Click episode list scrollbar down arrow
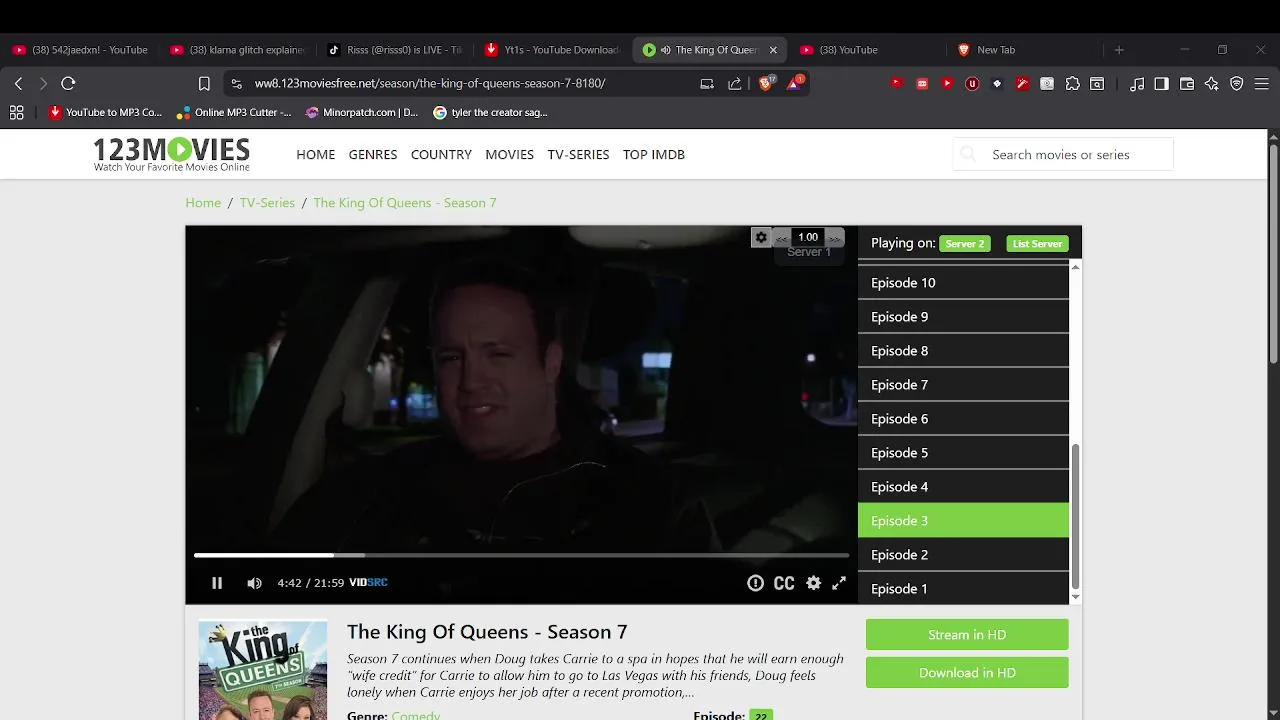The width and height of the screenshot is (1280, 720). [1076, 597]
